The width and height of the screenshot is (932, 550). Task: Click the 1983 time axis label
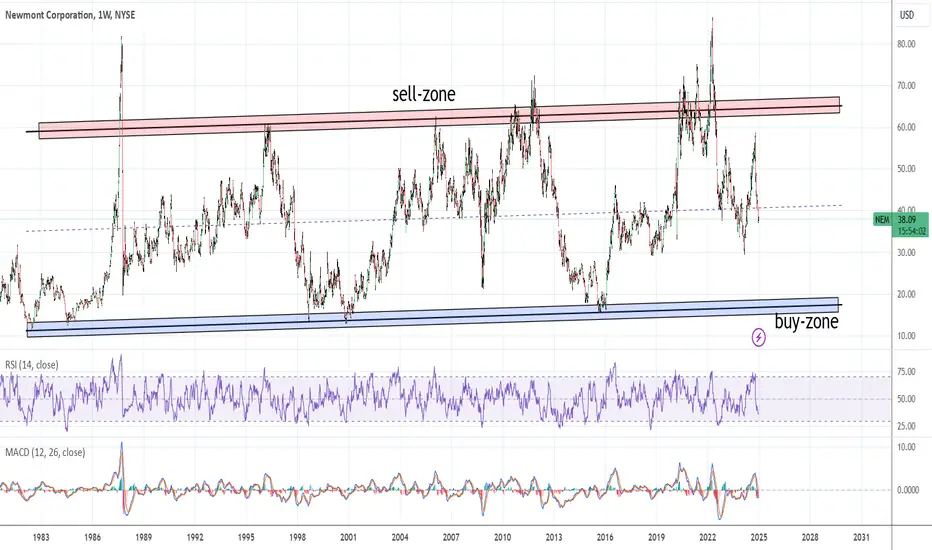(x=41, y=538)
